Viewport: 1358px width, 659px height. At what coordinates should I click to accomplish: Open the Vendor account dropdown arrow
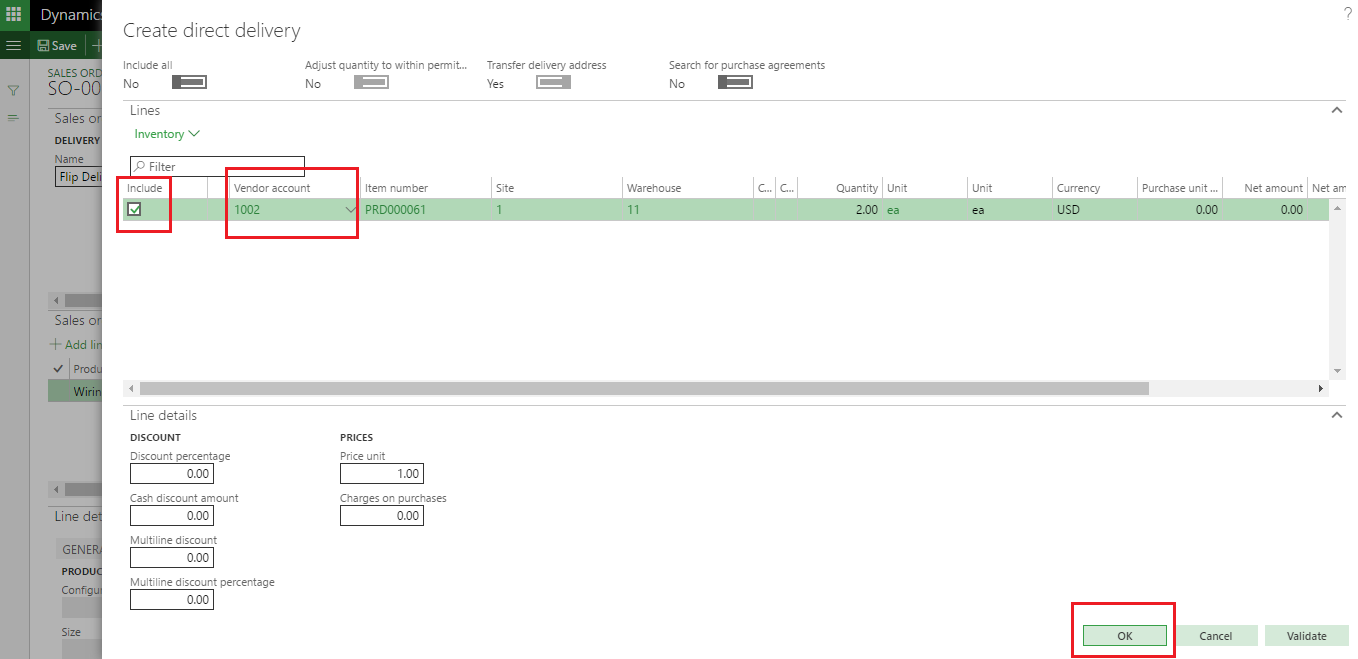[350, 210]
